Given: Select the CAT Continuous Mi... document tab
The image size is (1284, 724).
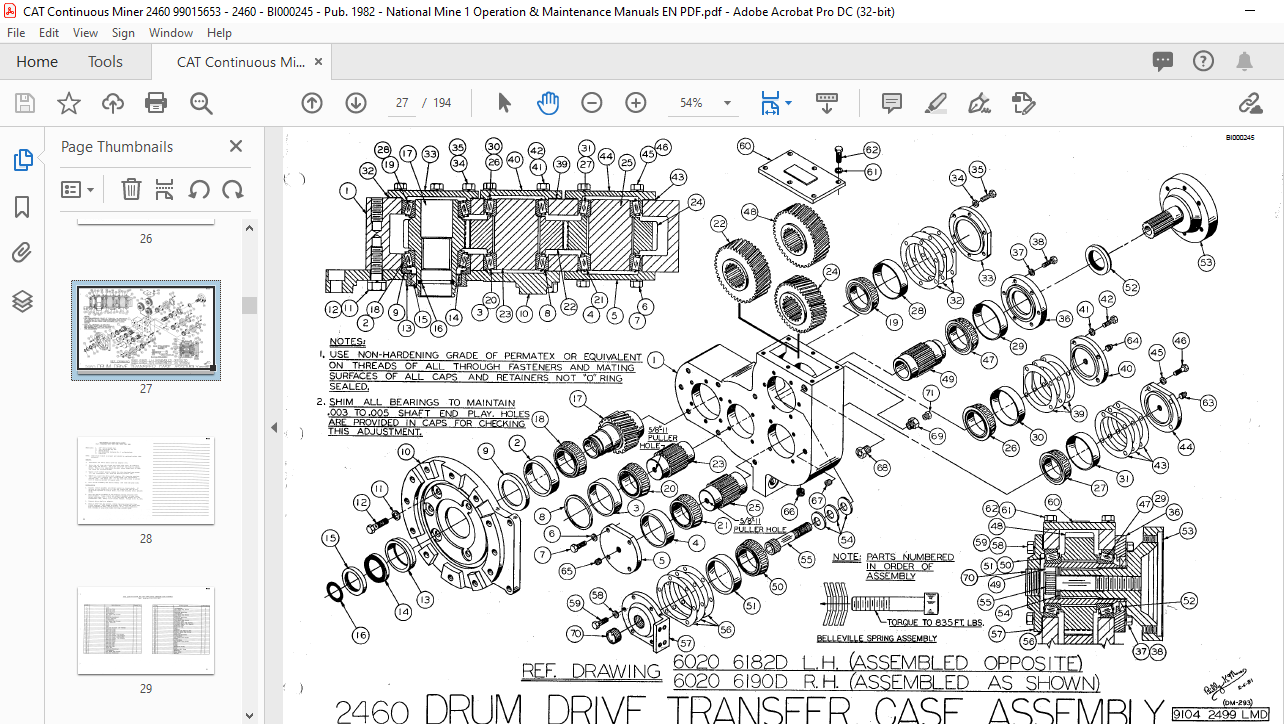Looking at the screenshot, I should click(x=241, y=62).
